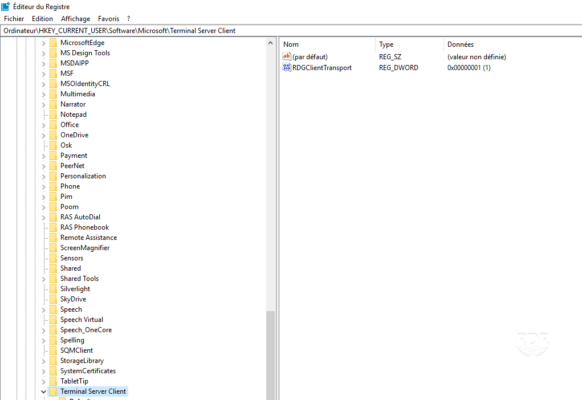
Task: Select the Payment folder icon
Action: (53, 155)
